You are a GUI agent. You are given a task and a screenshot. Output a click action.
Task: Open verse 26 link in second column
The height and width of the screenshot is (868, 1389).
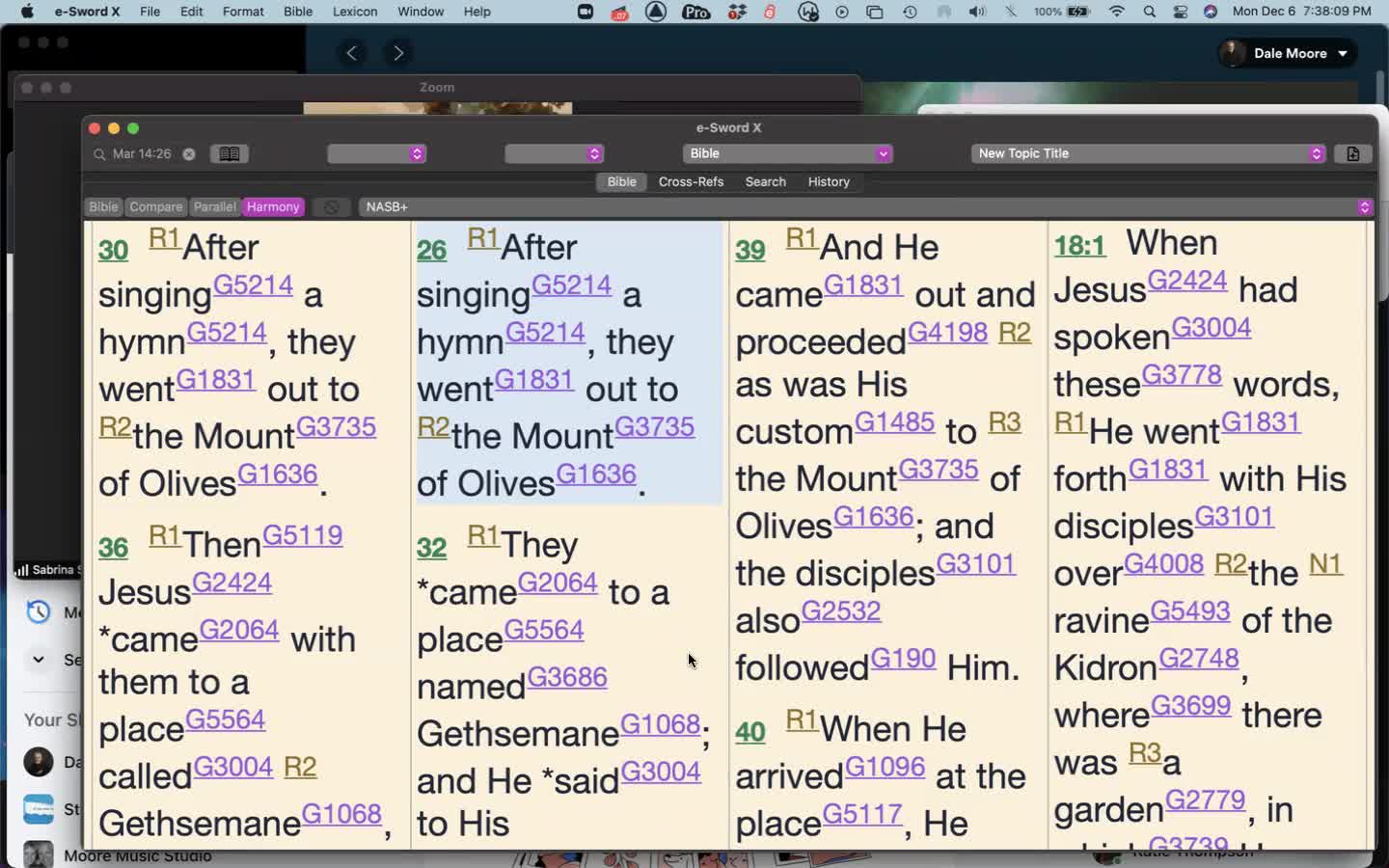click(431, 251)
